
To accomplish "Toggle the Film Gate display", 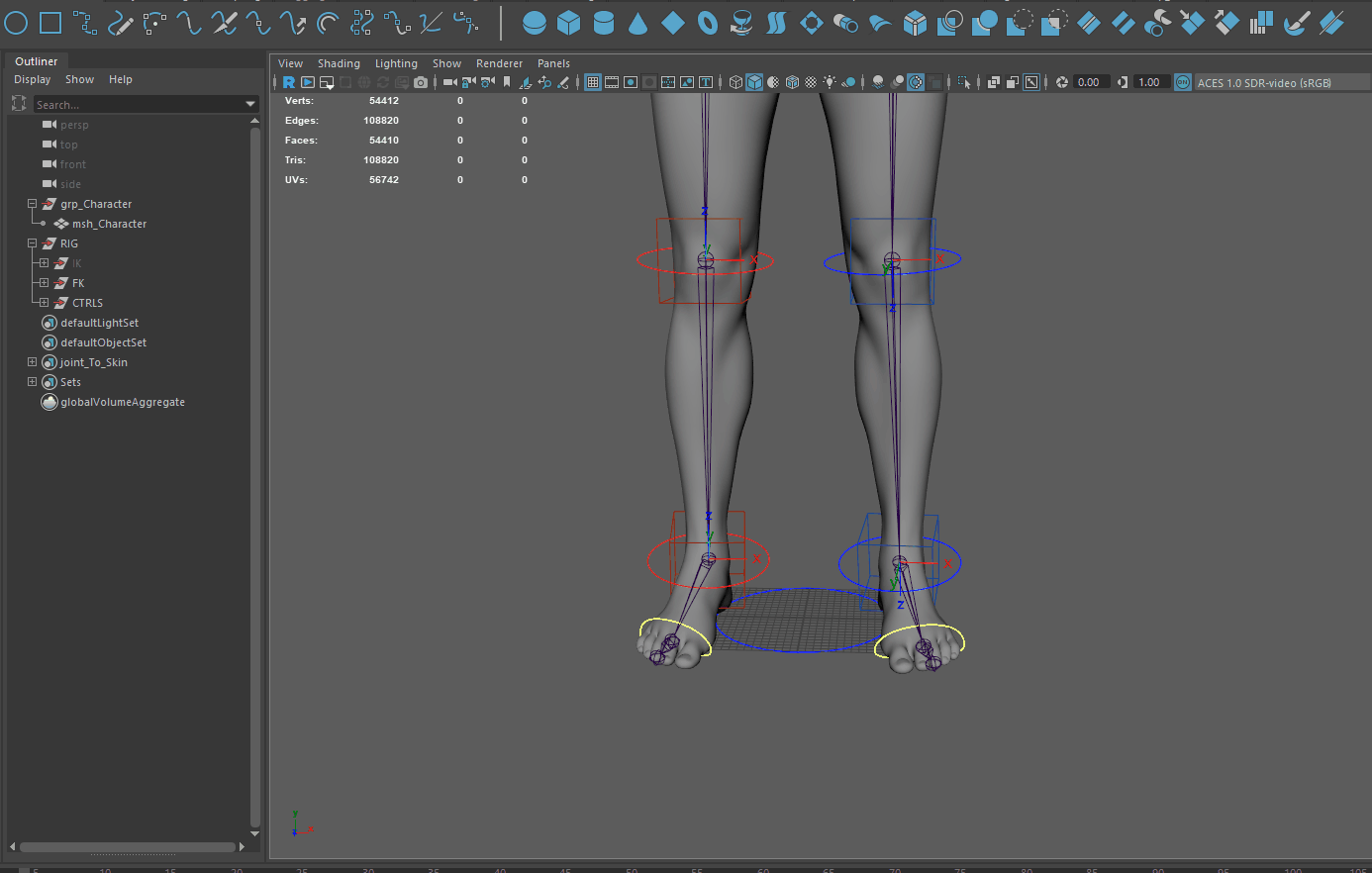I will [612, 82].
